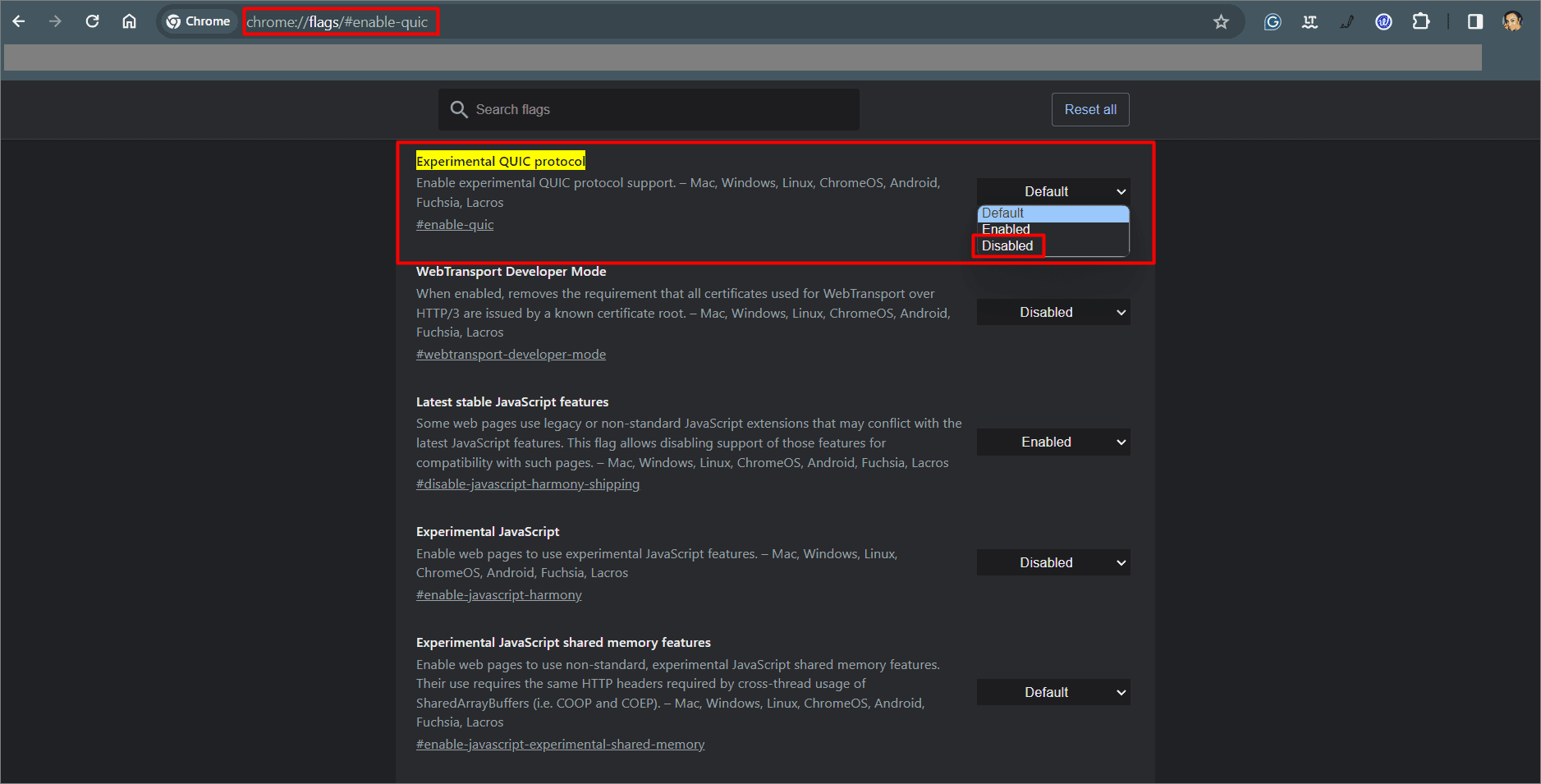The image size is (1541, 784).
Task: Click the Search flags input box
Action: pyautogui.click(x=649, y=109)
